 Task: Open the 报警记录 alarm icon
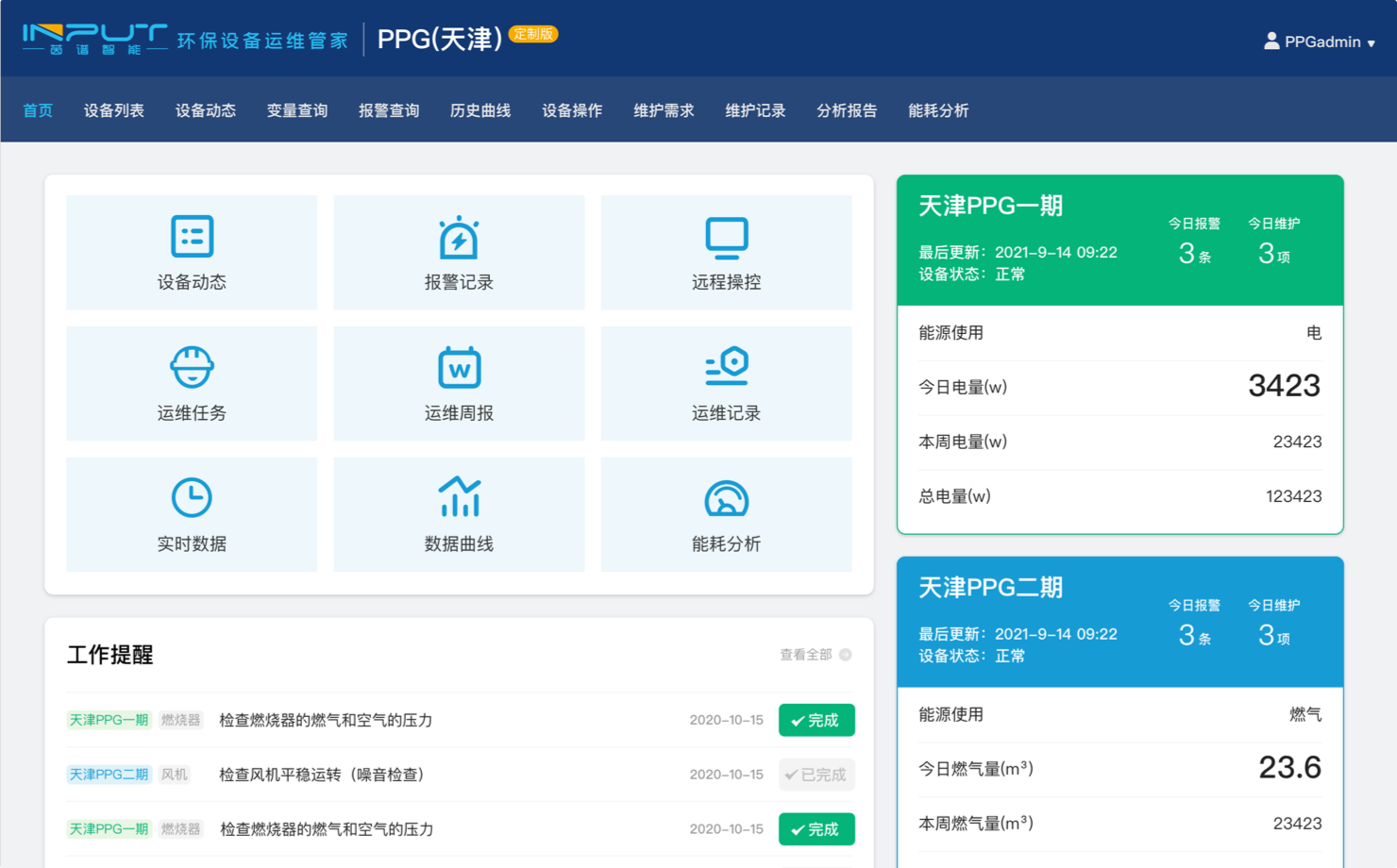point(459,237)
